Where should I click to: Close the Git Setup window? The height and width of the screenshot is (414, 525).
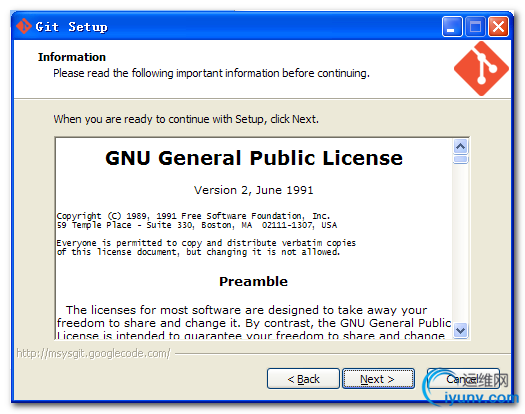coord(498,26)
